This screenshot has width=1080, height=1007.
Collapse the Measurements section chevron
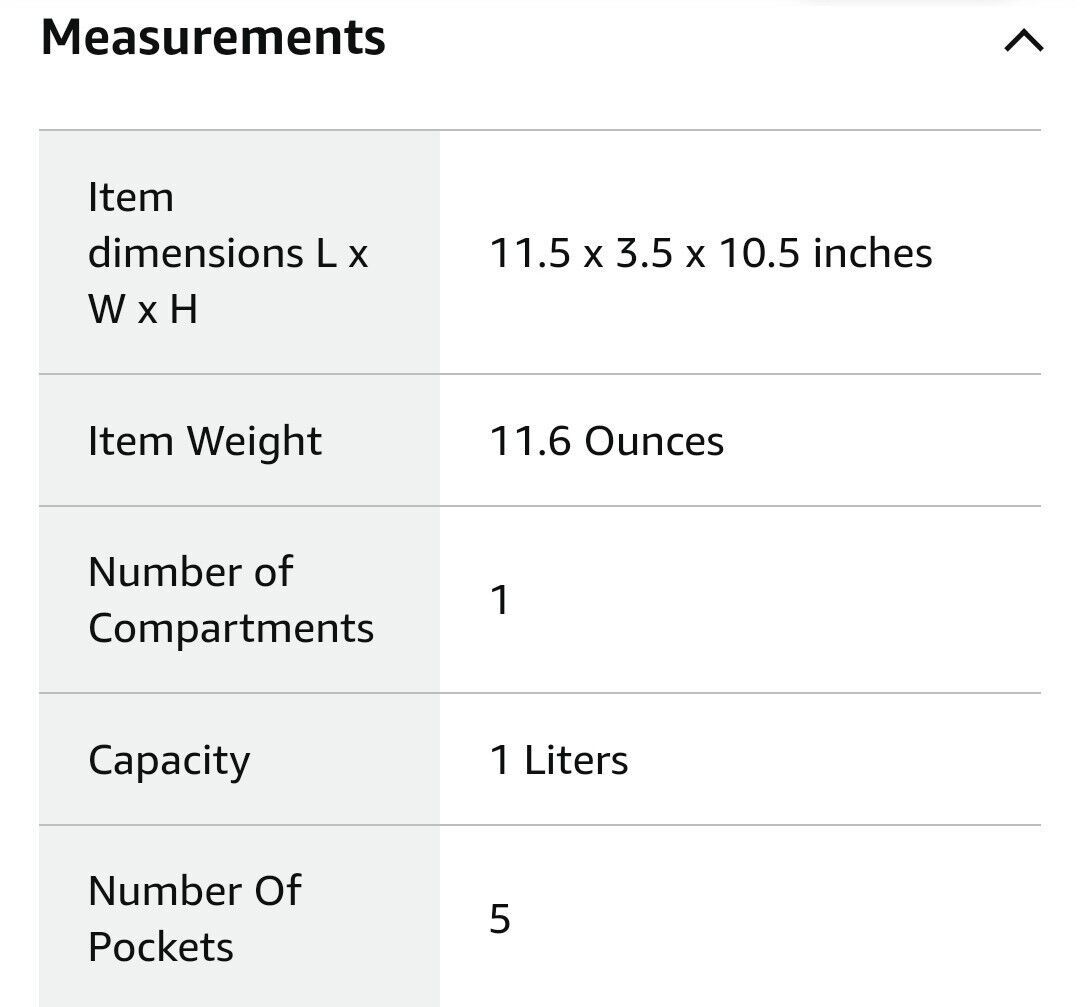click(1024, 41)
